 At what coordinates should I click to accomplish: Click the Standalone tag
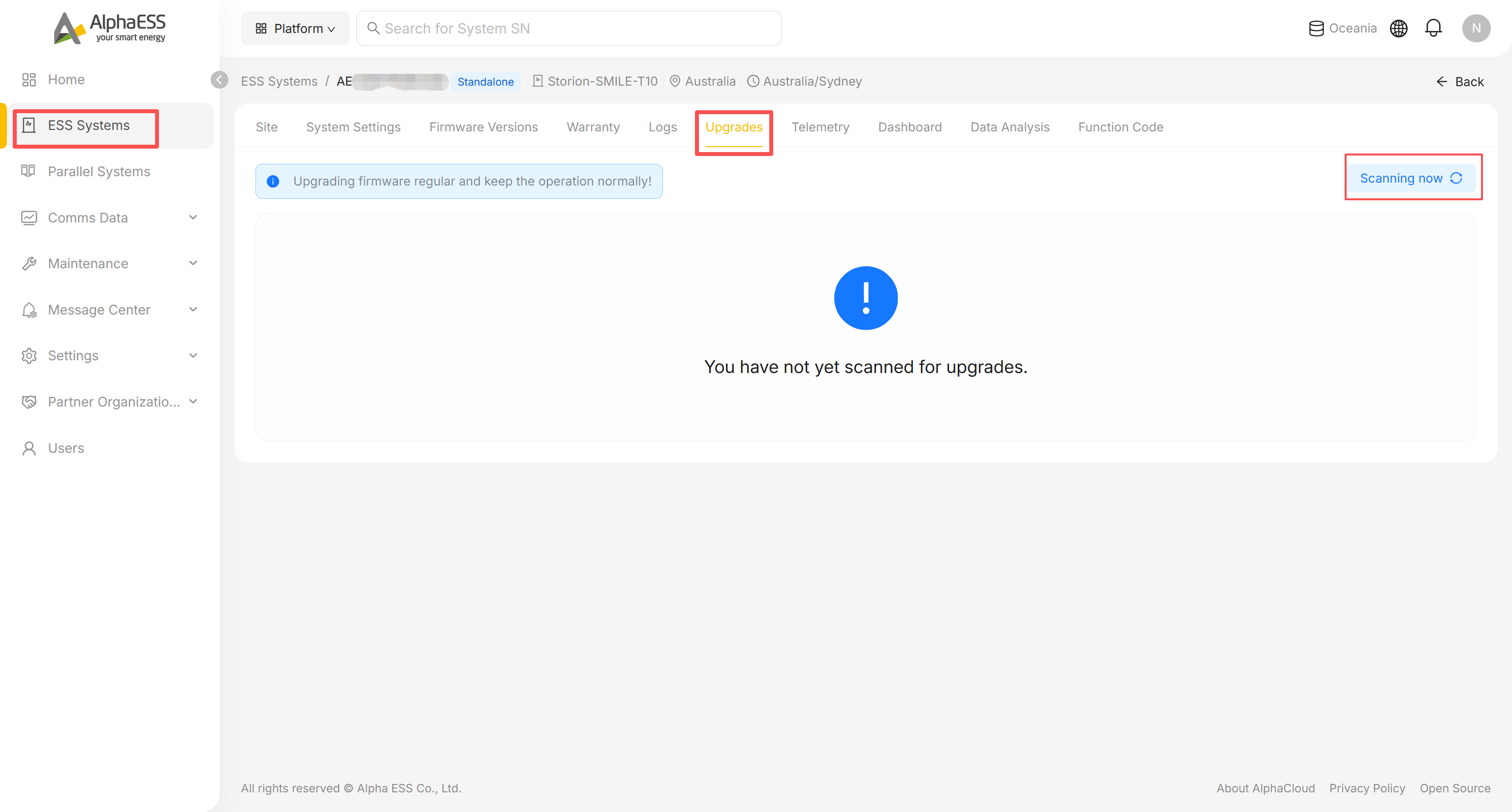point(485,82)
